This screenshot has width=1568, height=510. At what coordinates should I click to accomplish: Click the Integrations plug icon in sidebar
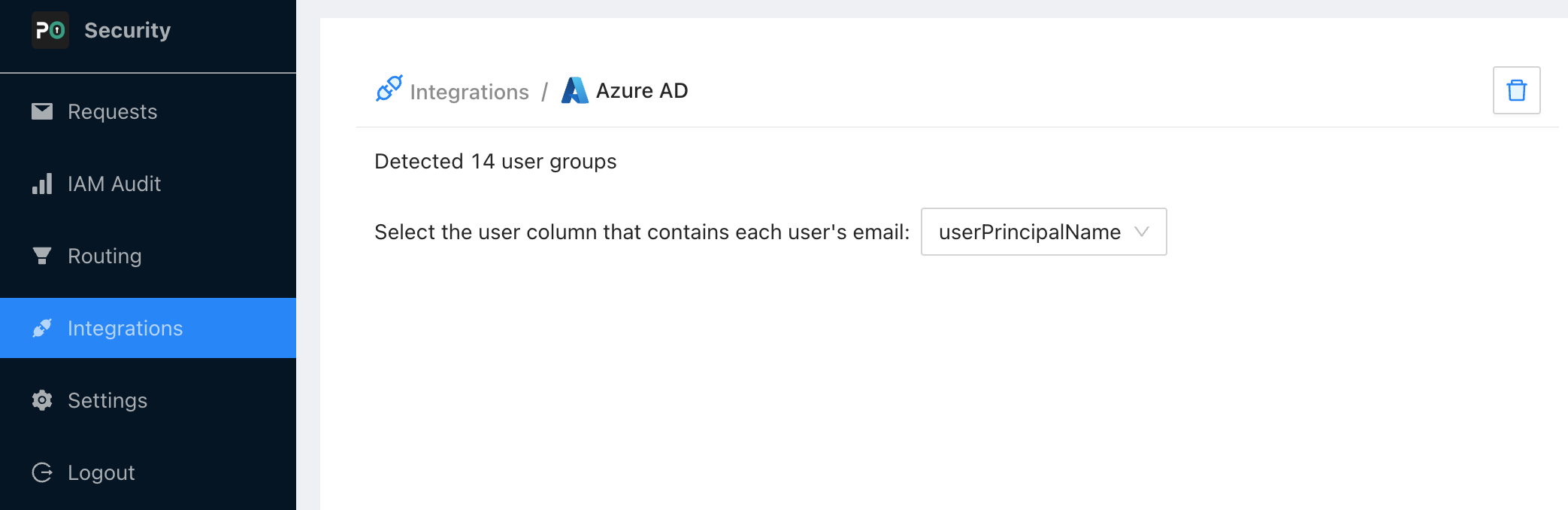(42, 328)
